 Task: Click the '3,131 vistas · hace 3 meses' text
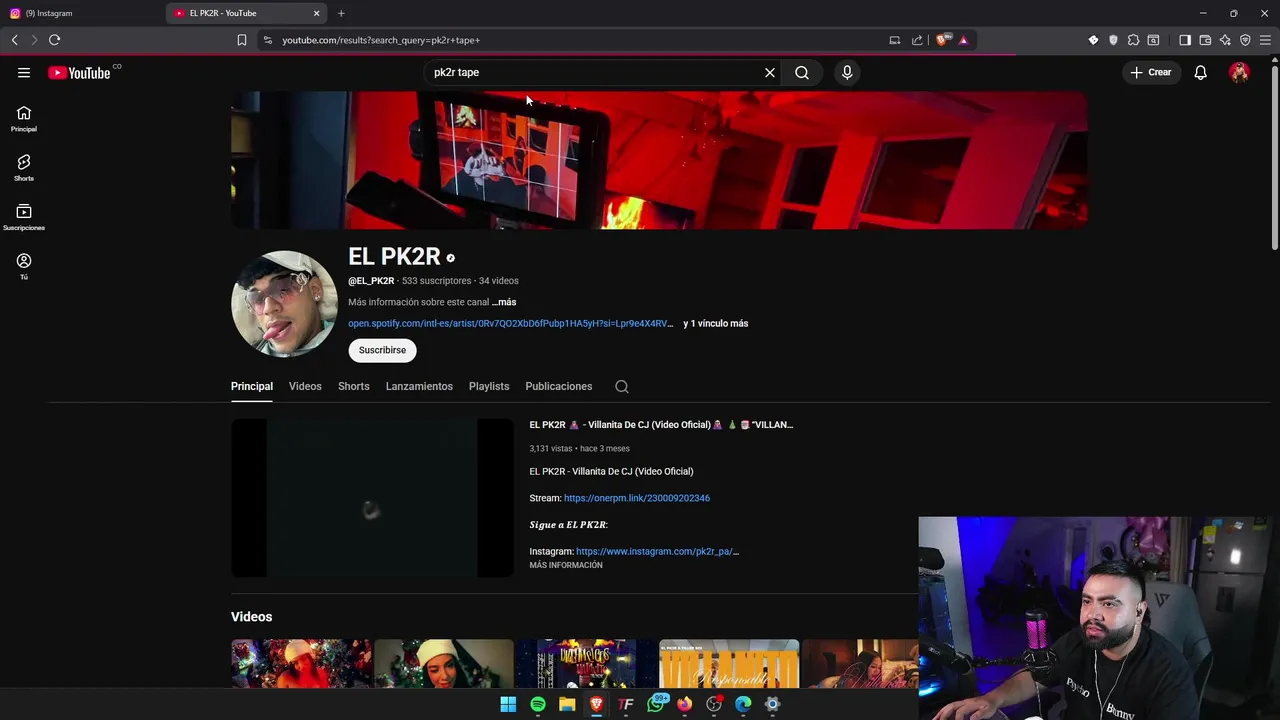coord(579,449)
